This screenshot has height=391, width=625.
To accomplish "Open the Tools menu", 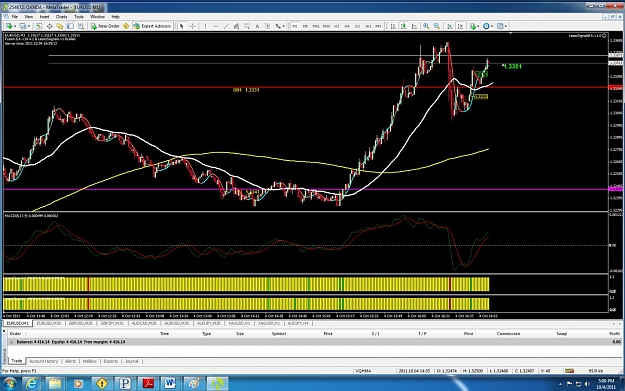I will tap(79, 17).
